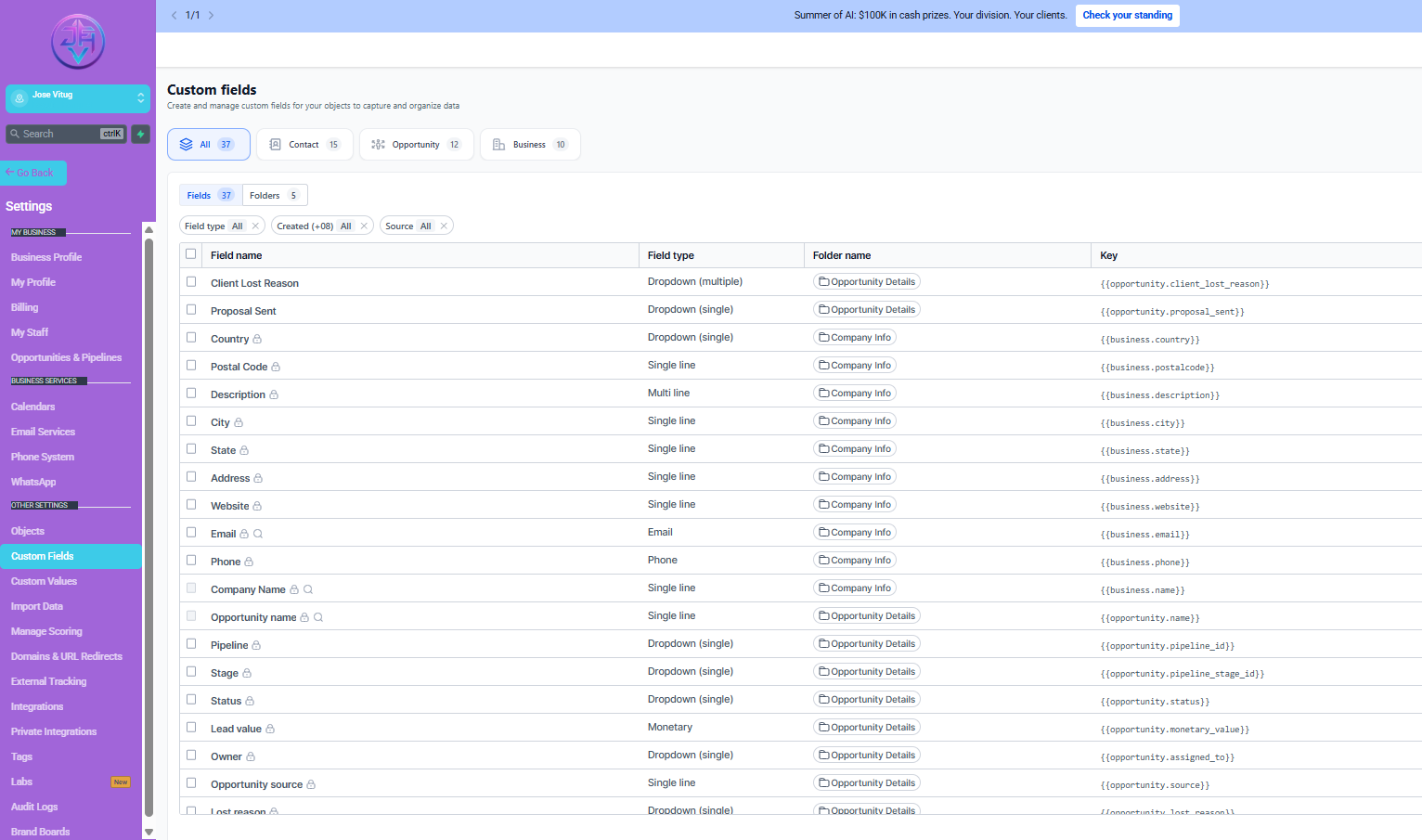Click the lock icon beside Owner field

coord(251,756)
